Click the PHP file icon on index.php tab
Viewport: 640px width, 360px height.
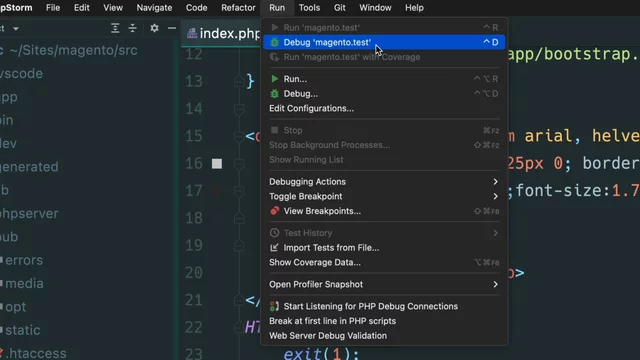click(191, 33)
